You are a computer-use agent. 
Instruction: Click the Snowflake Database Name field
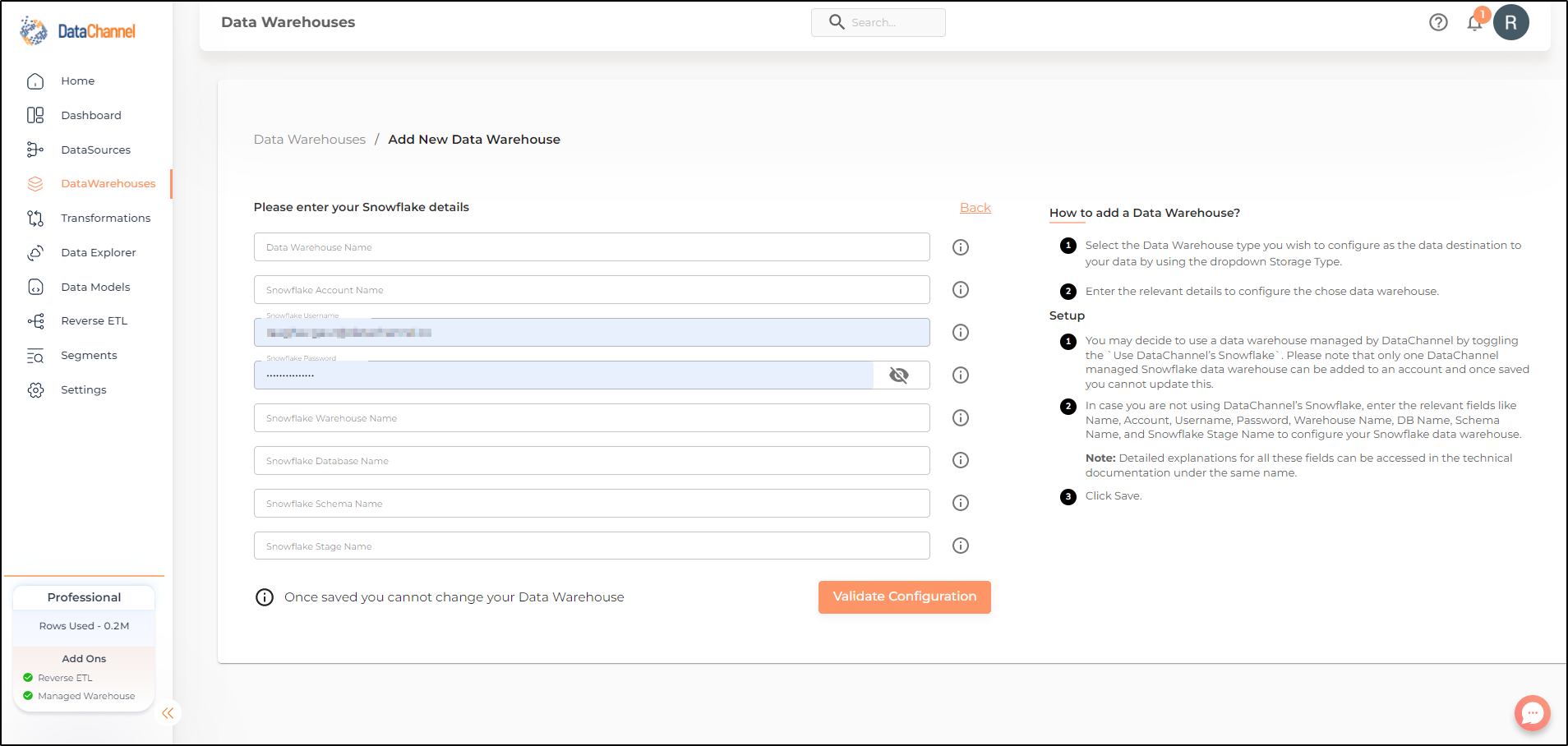(592, 461)
